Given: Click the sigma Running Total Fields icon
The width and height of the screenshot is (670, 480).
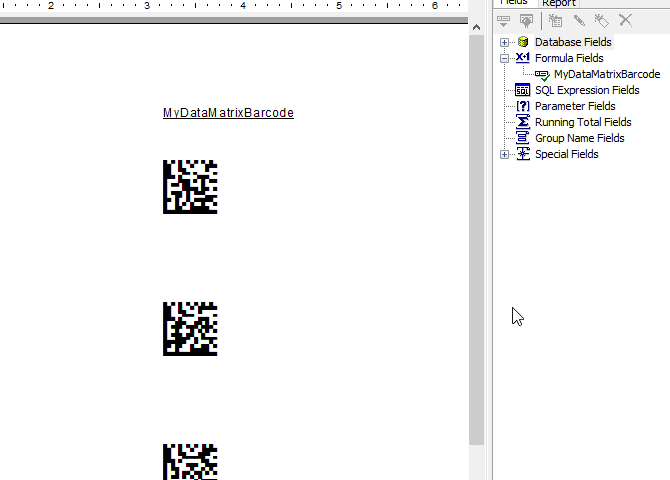Looking at the screenshot, I should tap(523, 122).
